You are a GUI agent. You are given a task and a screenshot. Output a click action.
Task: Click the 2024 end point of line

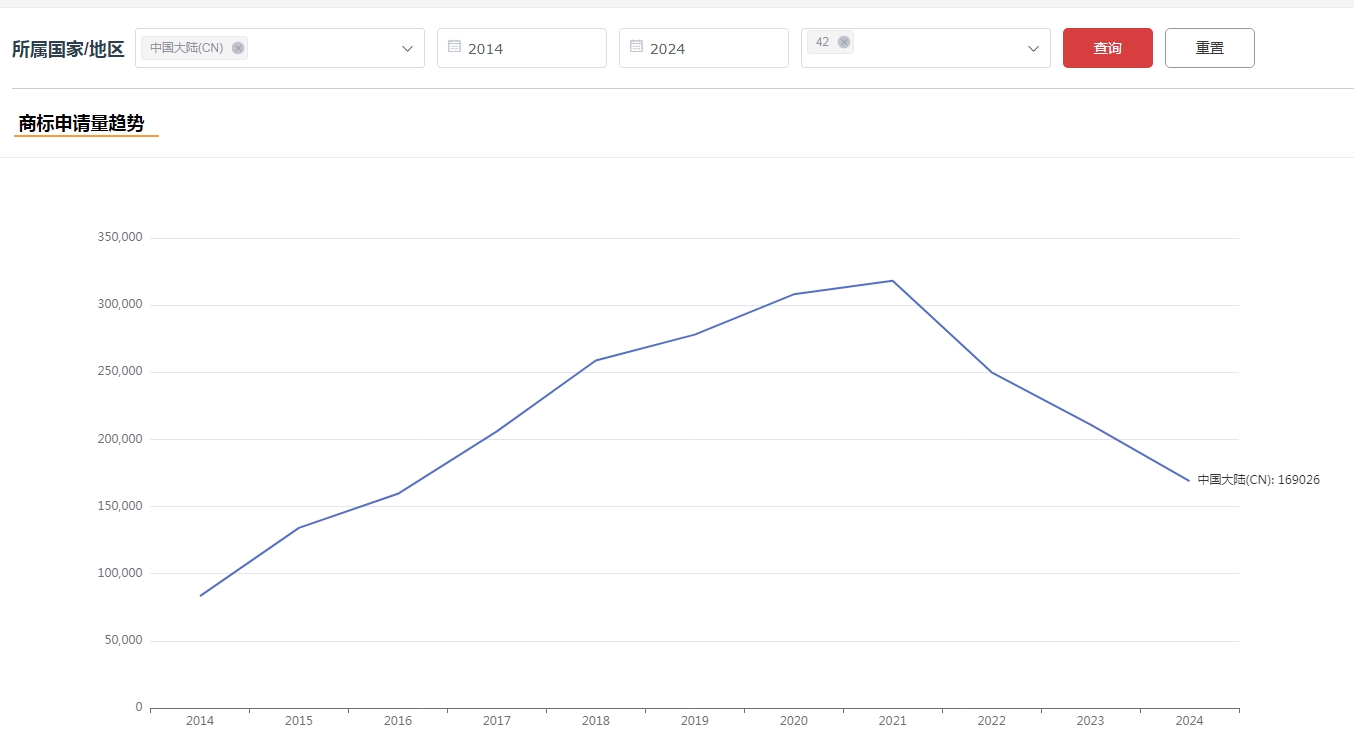[x=1189, y=481]
